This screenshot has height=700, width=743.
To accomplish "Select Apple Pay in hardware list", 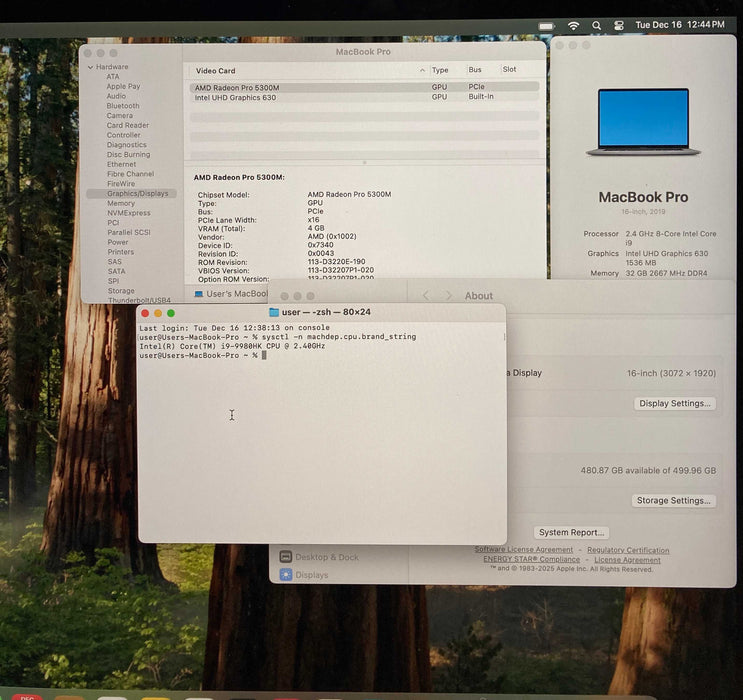I will tap(123, 86).
